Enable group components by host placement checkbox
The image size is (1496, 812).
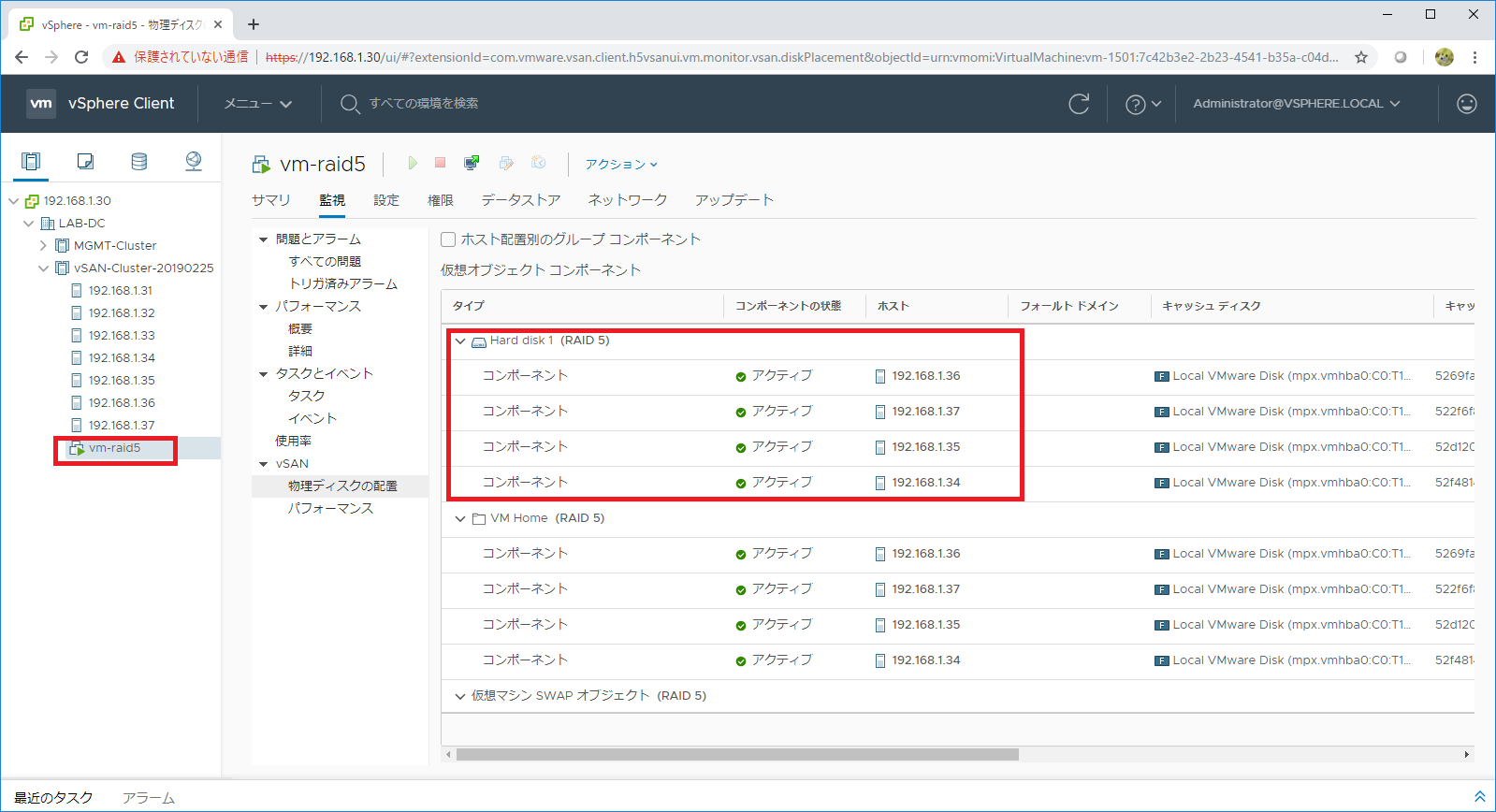coord(448,239)
